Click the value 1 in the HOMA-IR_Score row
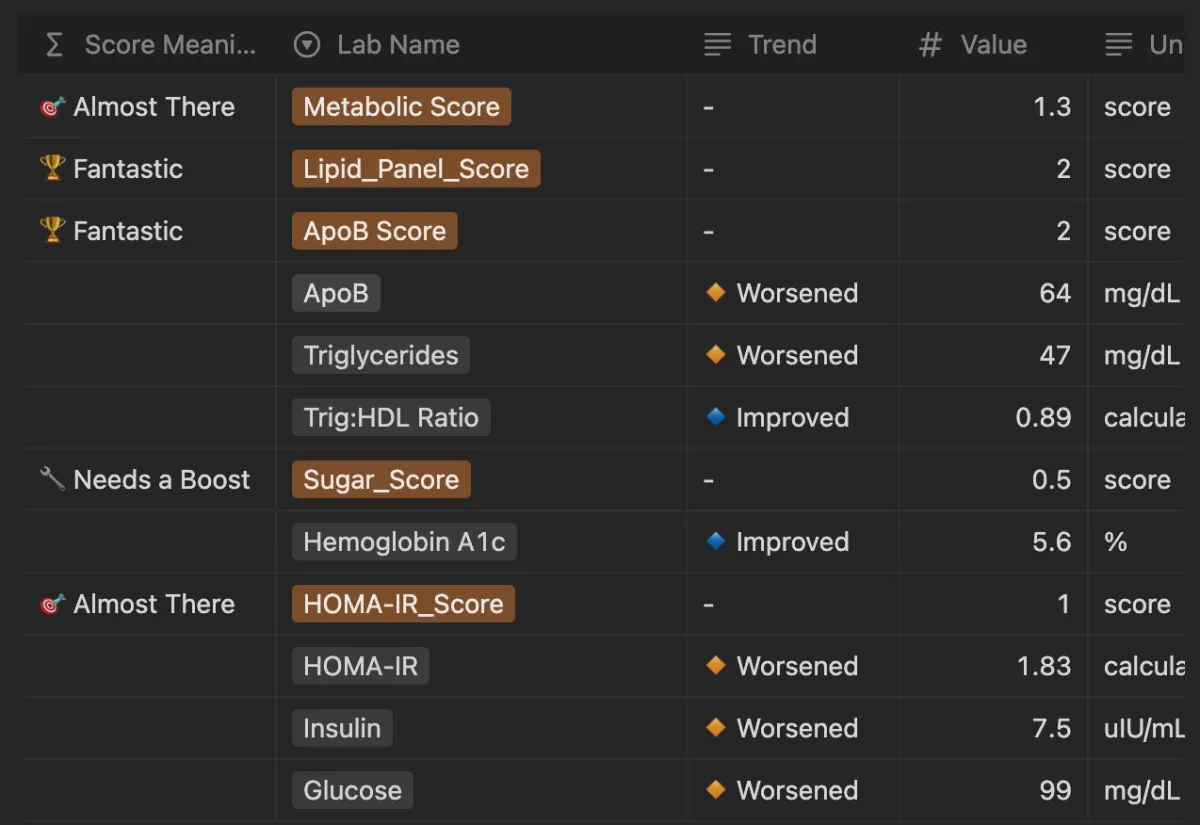Viewport: 1200px width, 825px height. [1064, 604]
